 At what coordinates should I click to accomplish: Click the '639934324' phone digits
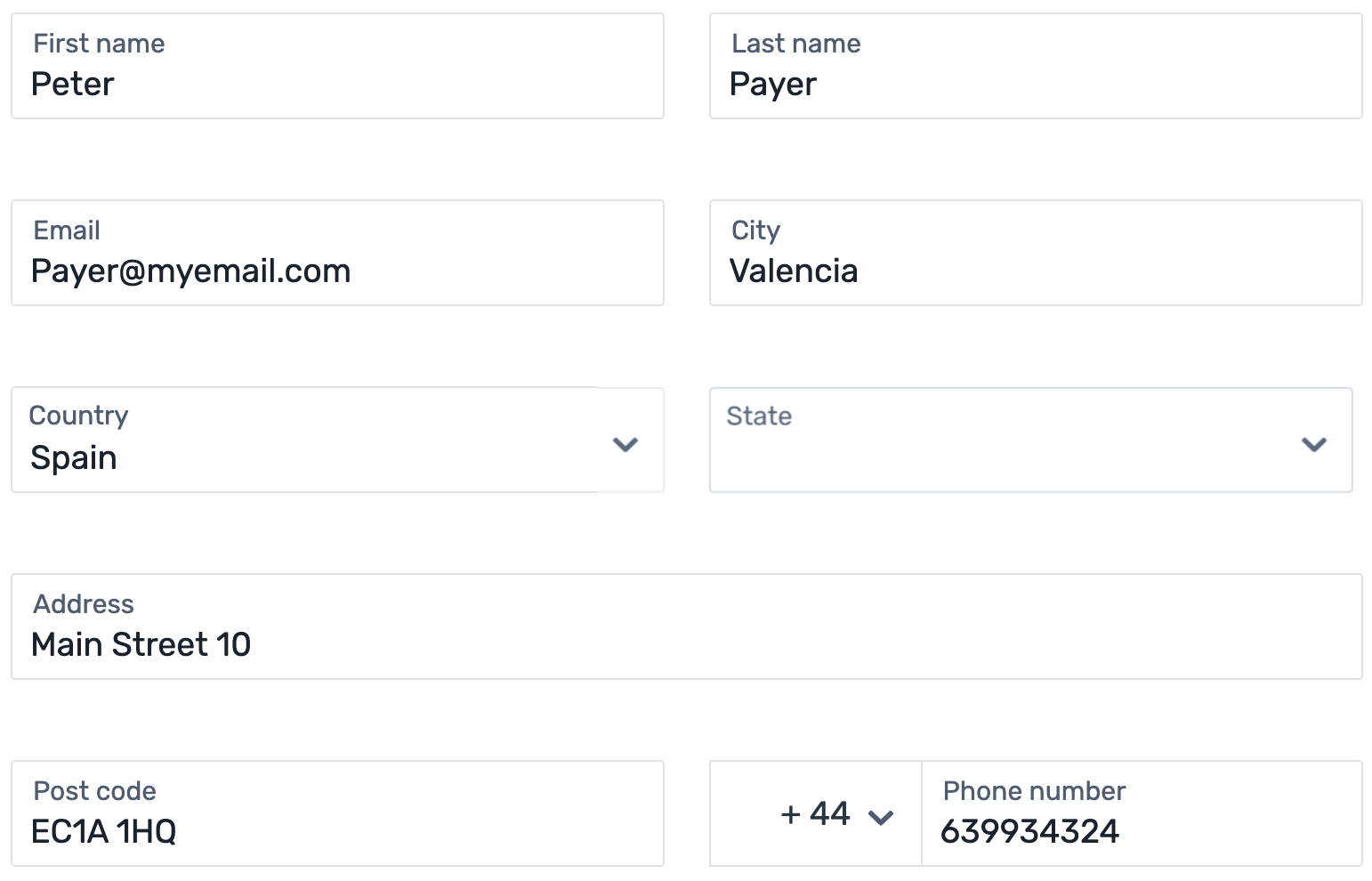click(1029, 832)
